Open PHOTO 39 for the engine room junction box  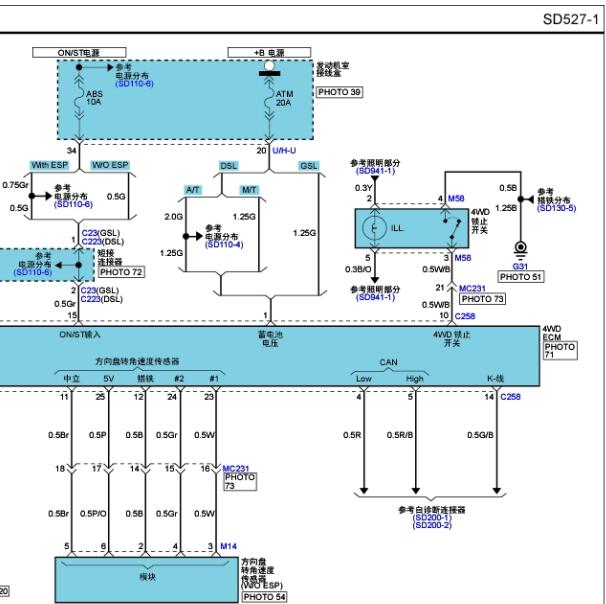pos(339,92)
